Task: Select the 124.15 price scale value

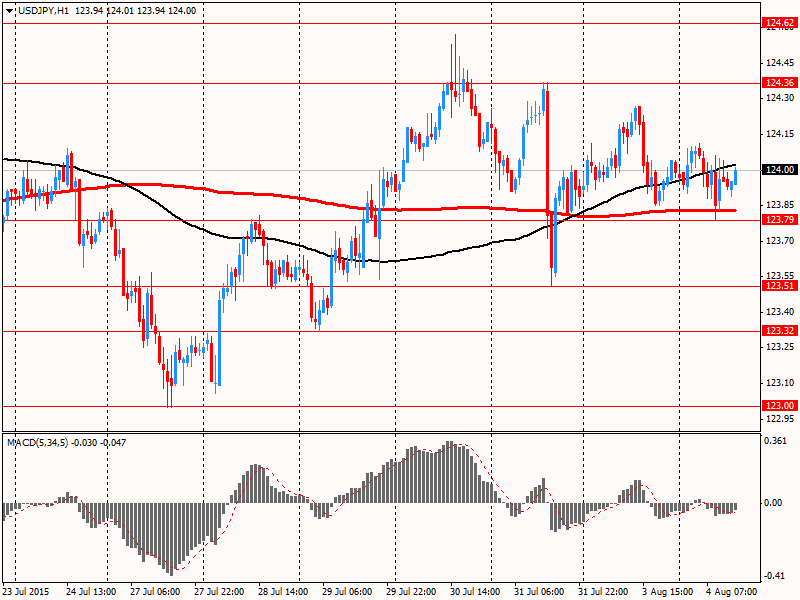Action: click(780, 134)
